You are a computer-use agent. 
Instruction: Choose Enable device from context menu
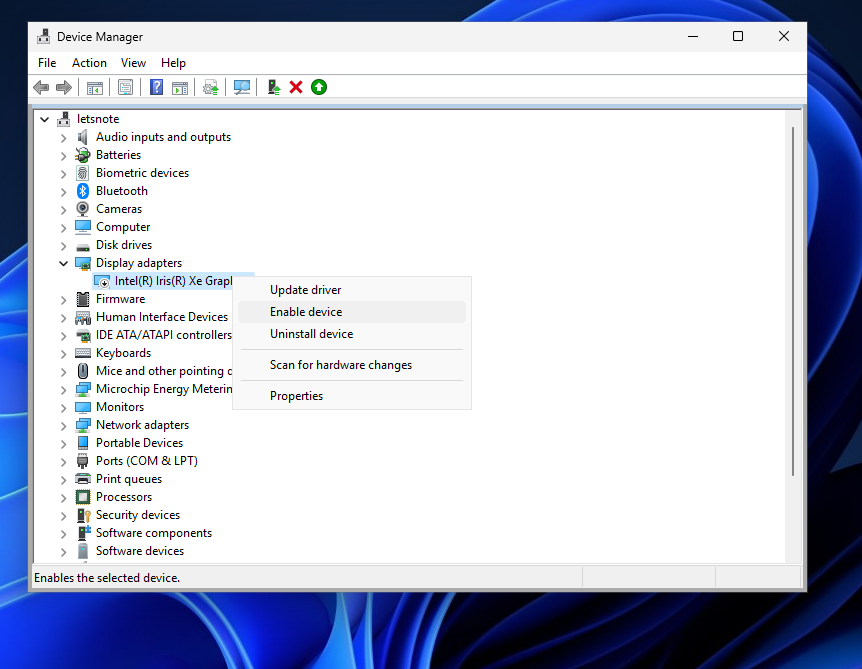coord(352,312)
